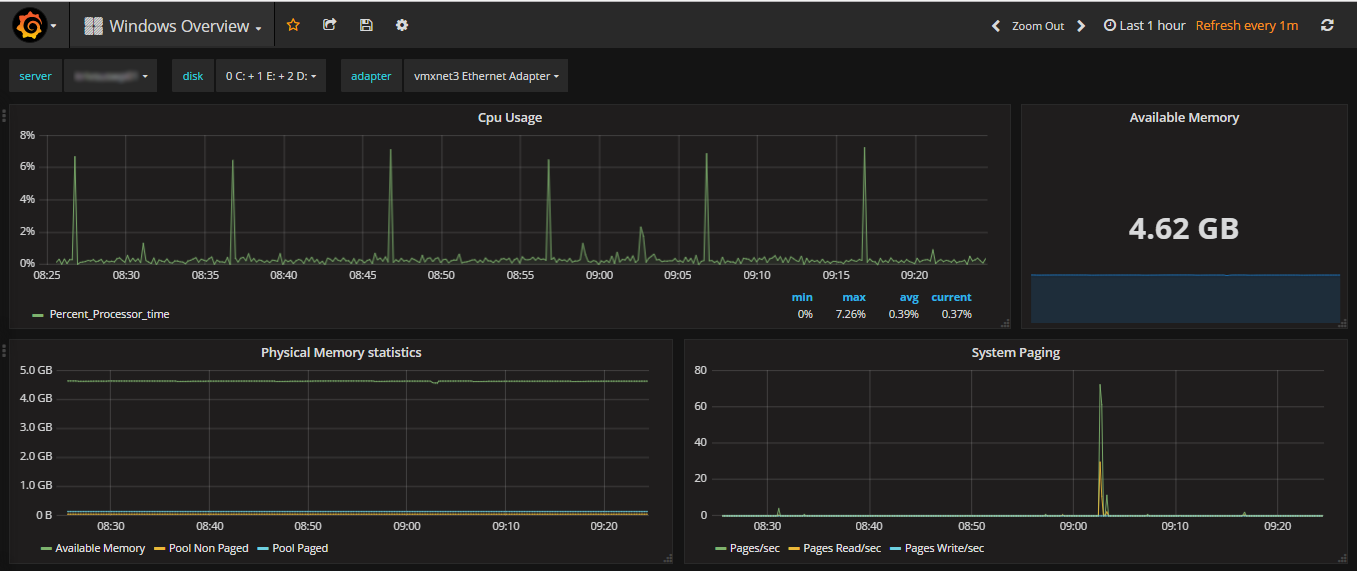Open vmxnet3 Ethernet Adapter dropdown

tap(486, 76)
